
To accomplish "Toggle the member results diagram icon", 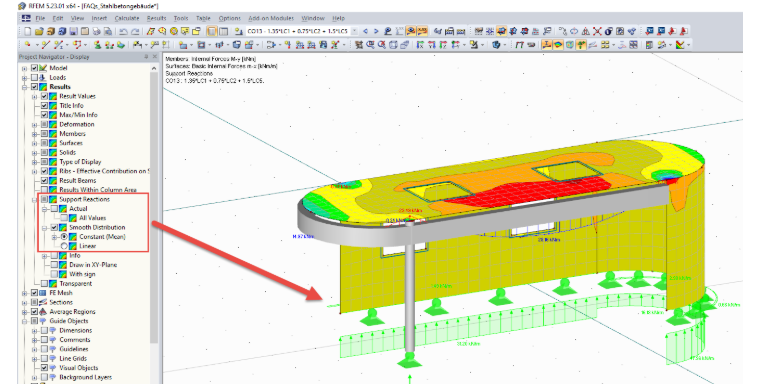I will coord(547,45).
